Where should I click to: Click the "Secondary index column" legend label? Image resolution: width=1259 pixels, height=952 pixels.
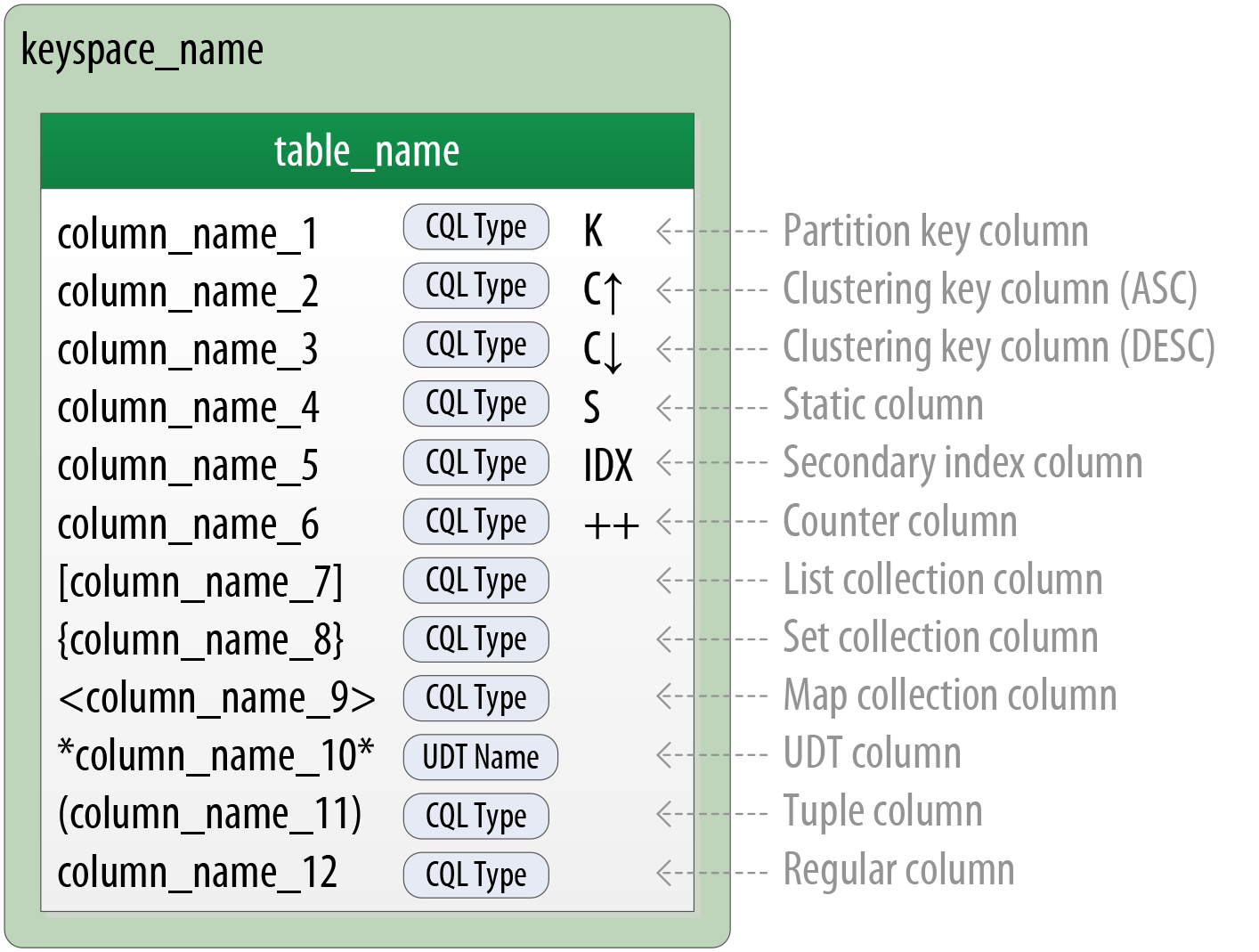tap(963, 463)
